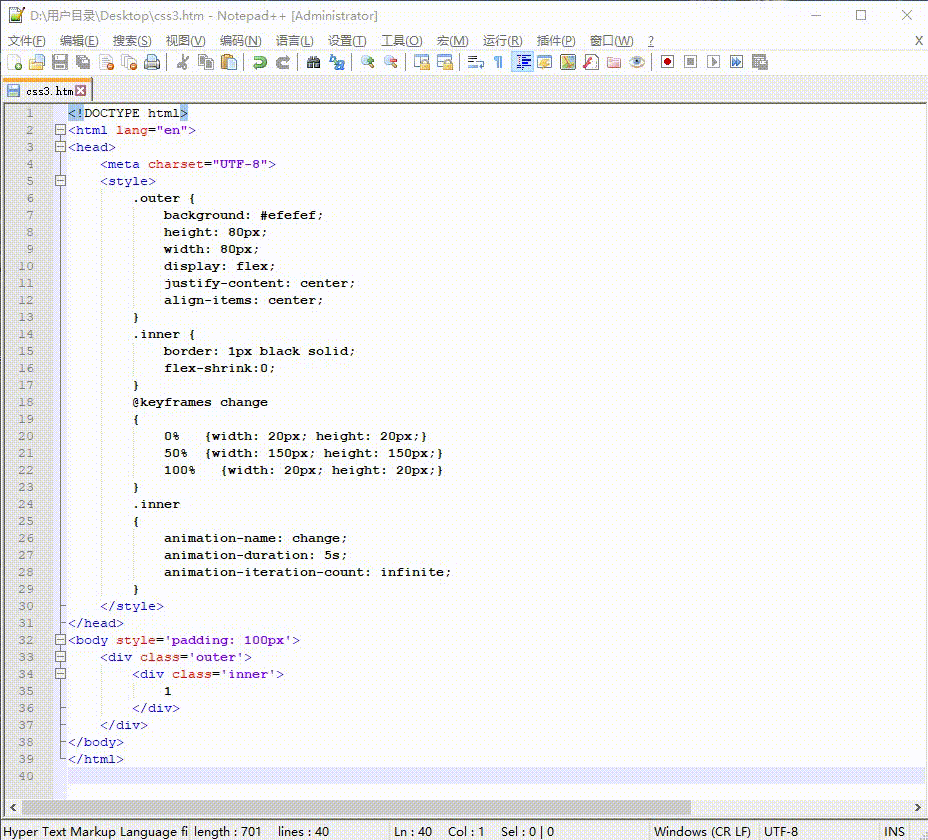Open user defined language dialog icon

(544, 62)
